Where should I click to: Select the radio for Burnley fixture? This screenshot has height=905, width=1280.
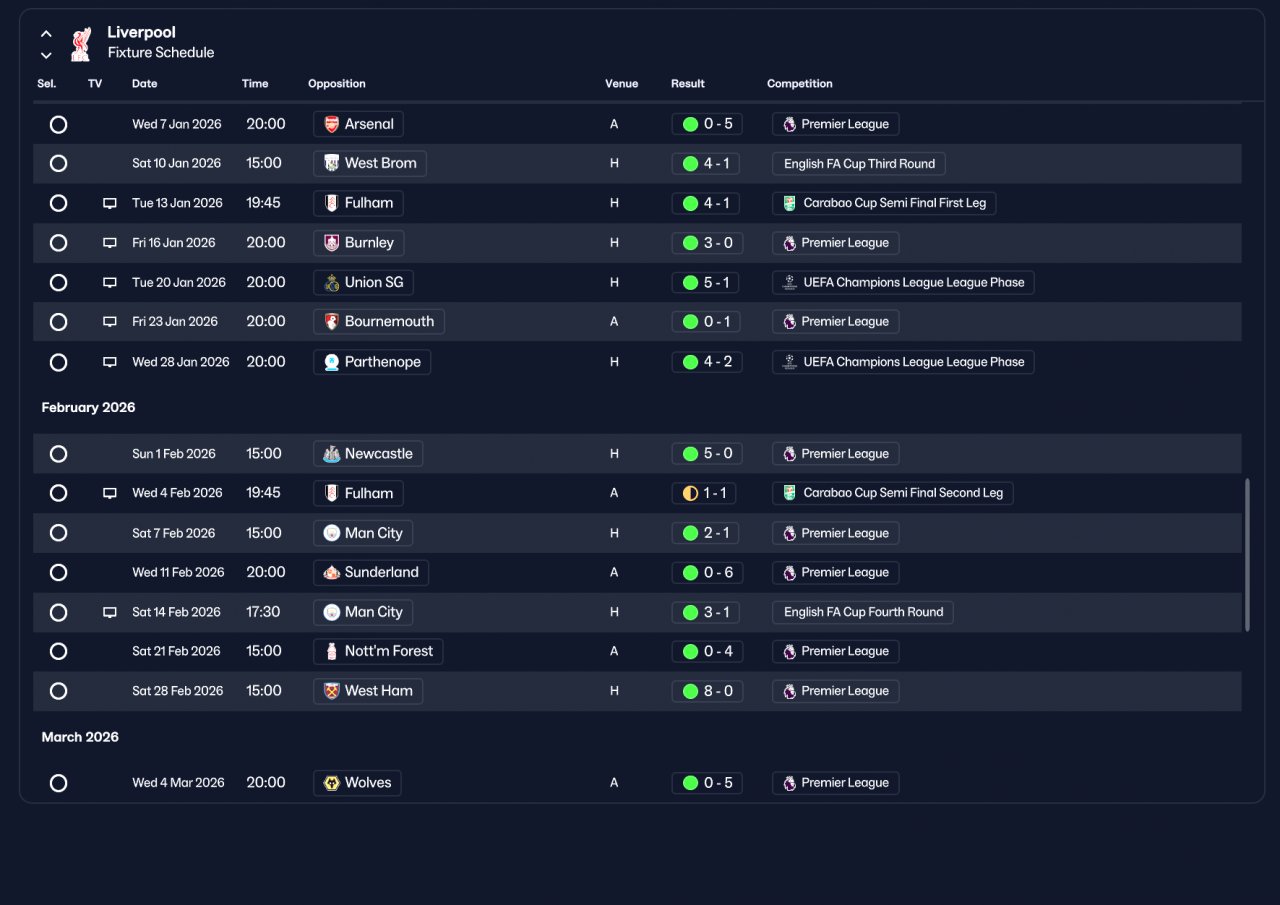point(58,243)
